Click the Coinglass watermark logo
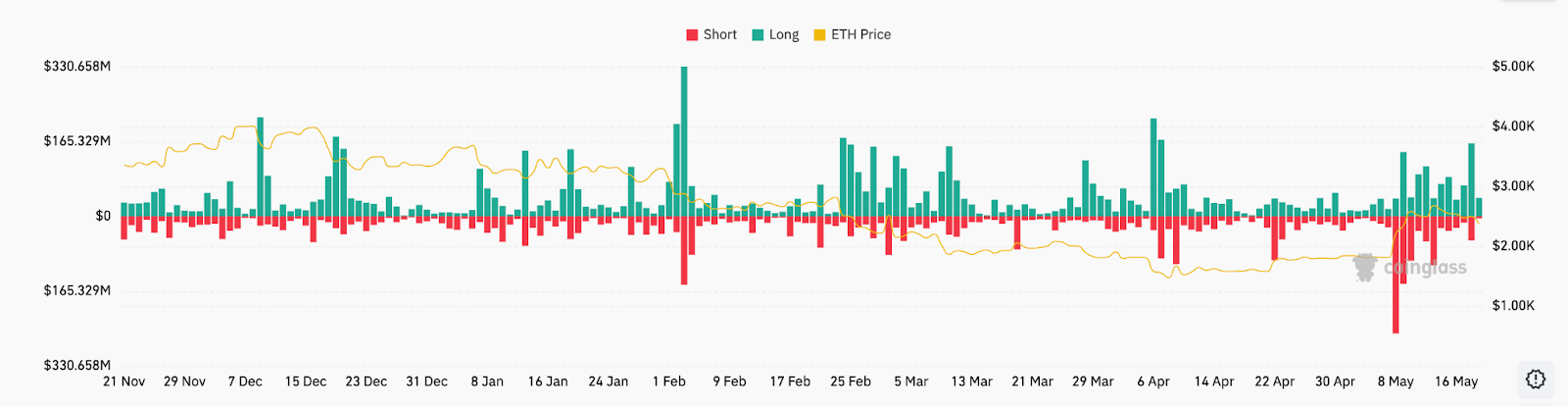Screen dimensions: 1568x406 1365,267
